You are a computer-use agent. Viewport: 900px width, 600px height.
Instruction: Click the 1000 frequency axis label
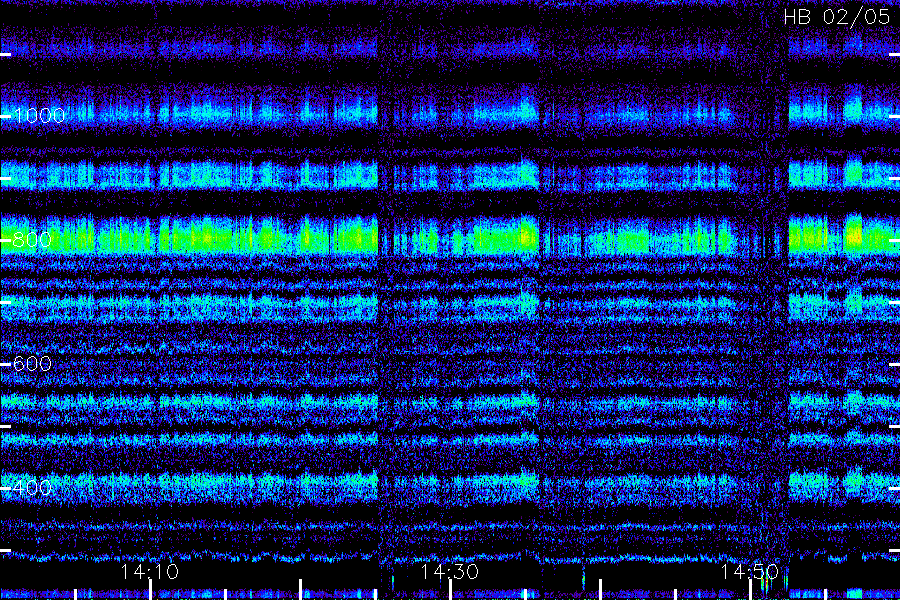[40, 116]
